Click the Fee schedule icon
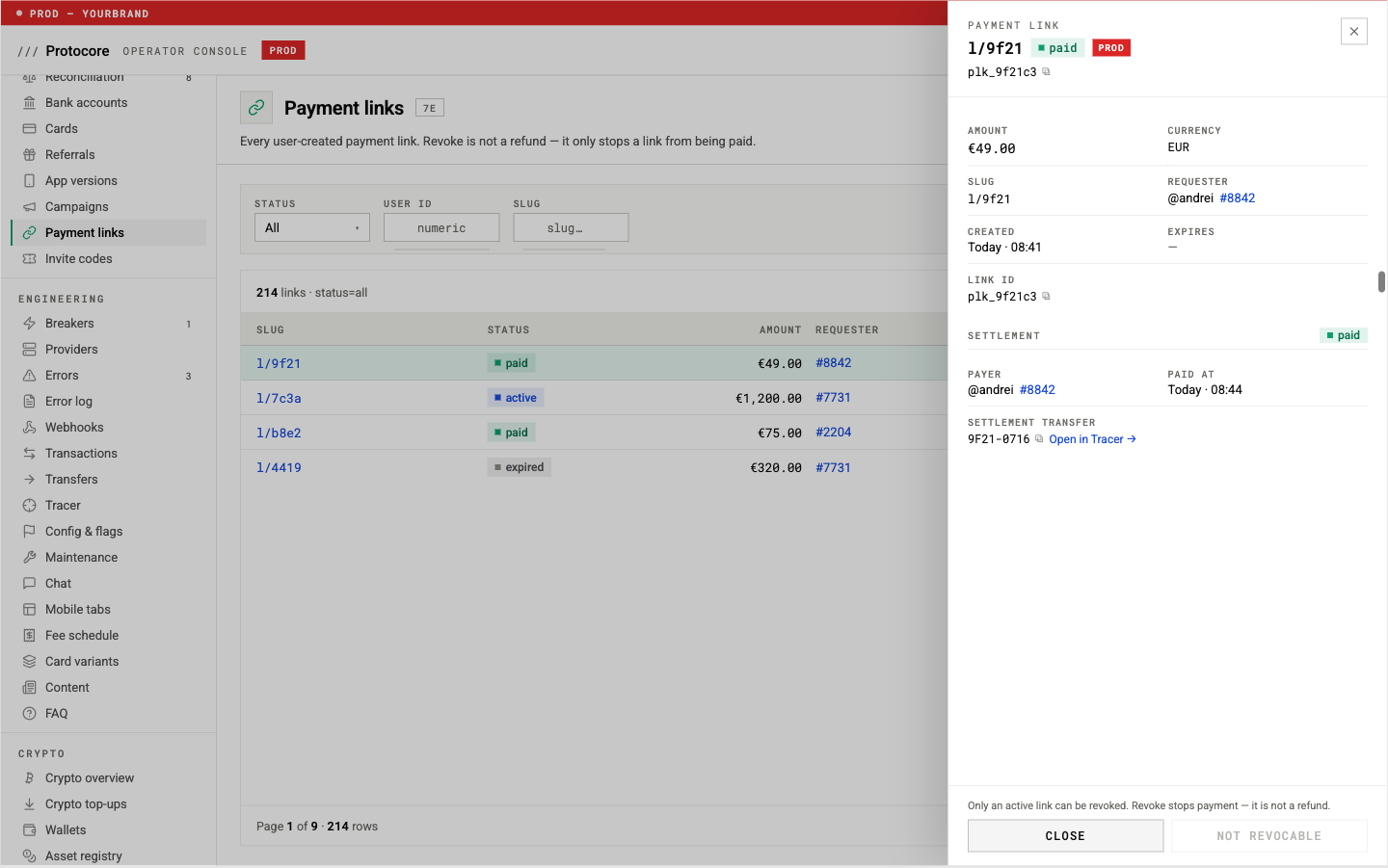The width and height of the screenshot is (1388, 868). [29, 636]
